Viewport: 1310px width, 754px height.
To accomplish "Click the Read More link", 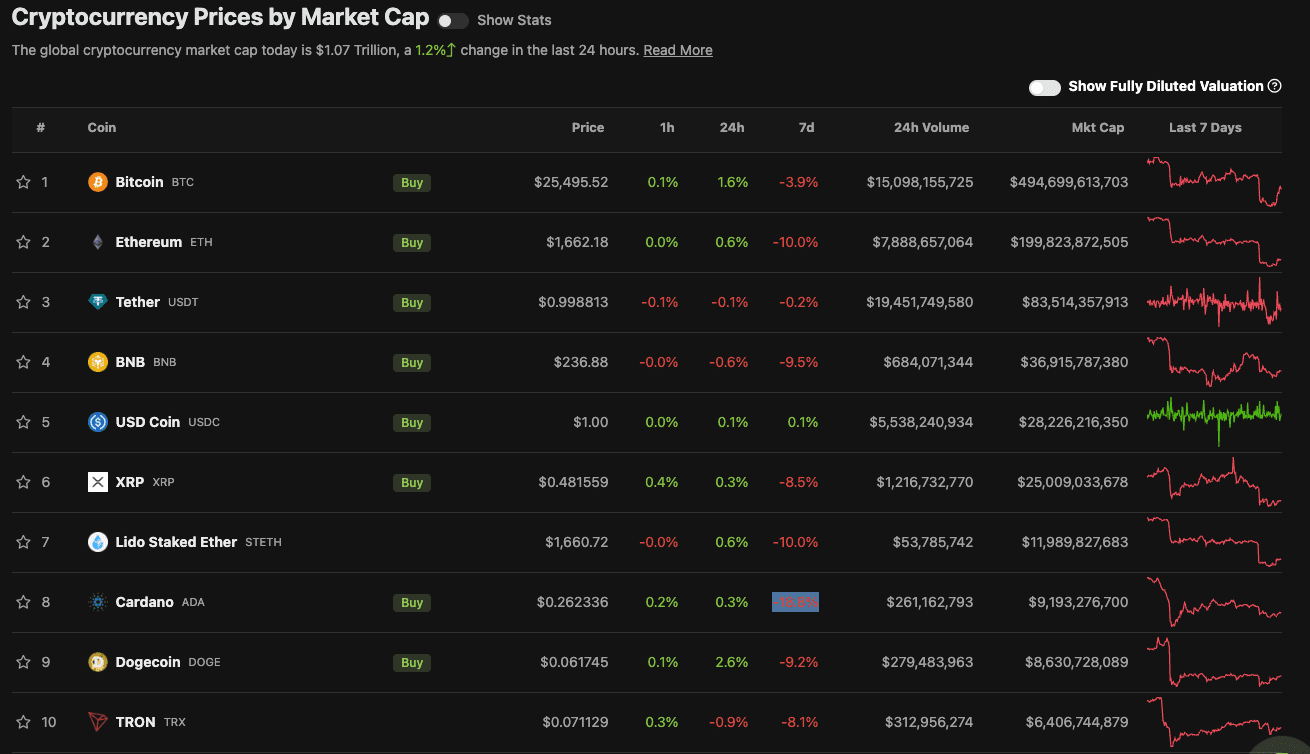I will pos(678,50).
